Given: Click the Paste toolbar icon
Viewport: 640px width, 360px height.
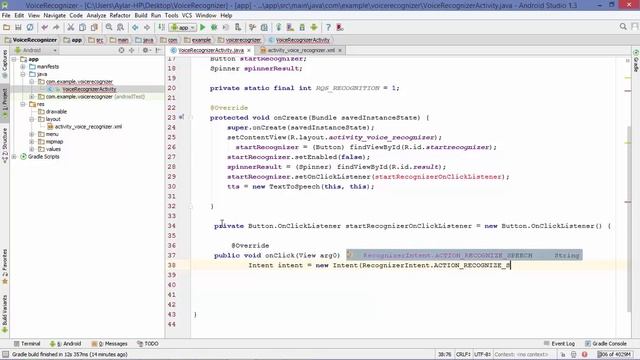Looking at the screenshot, I should tap(94, 27).
